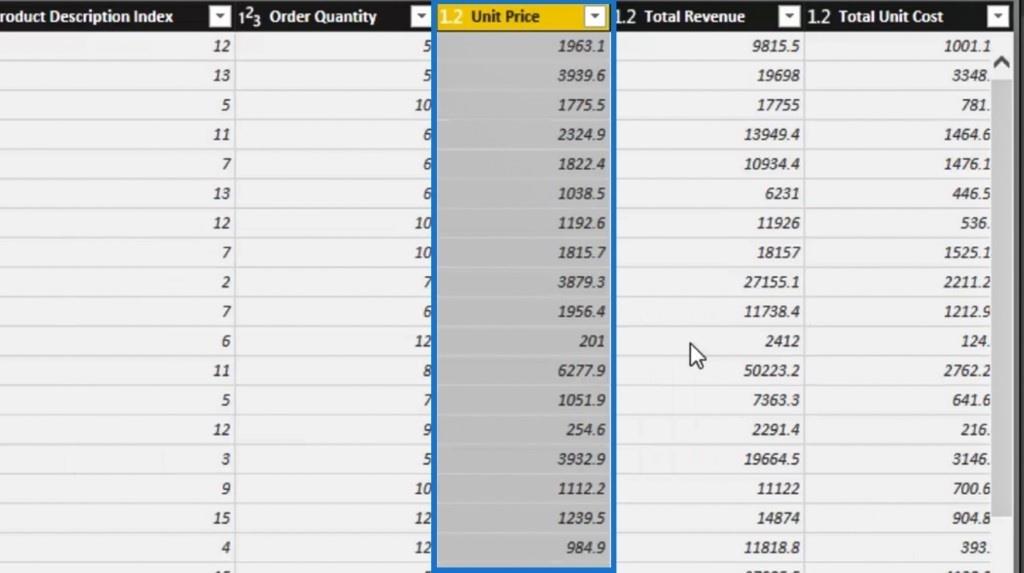Screen dimensions: 1024x573
Task: Select the Unit Price cell 1051.9
Action: pyautogui.click(x=523, y=400)
